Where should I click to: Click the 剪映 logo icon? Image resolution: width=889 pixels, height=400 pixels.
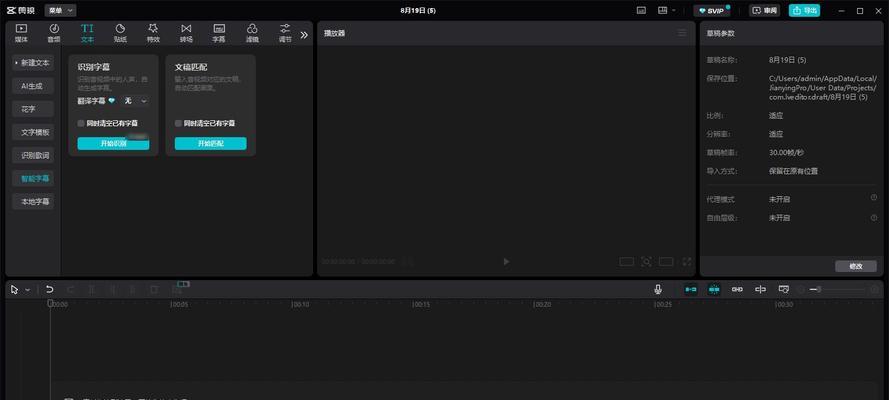pyautogui.click(x=11, y=10)
